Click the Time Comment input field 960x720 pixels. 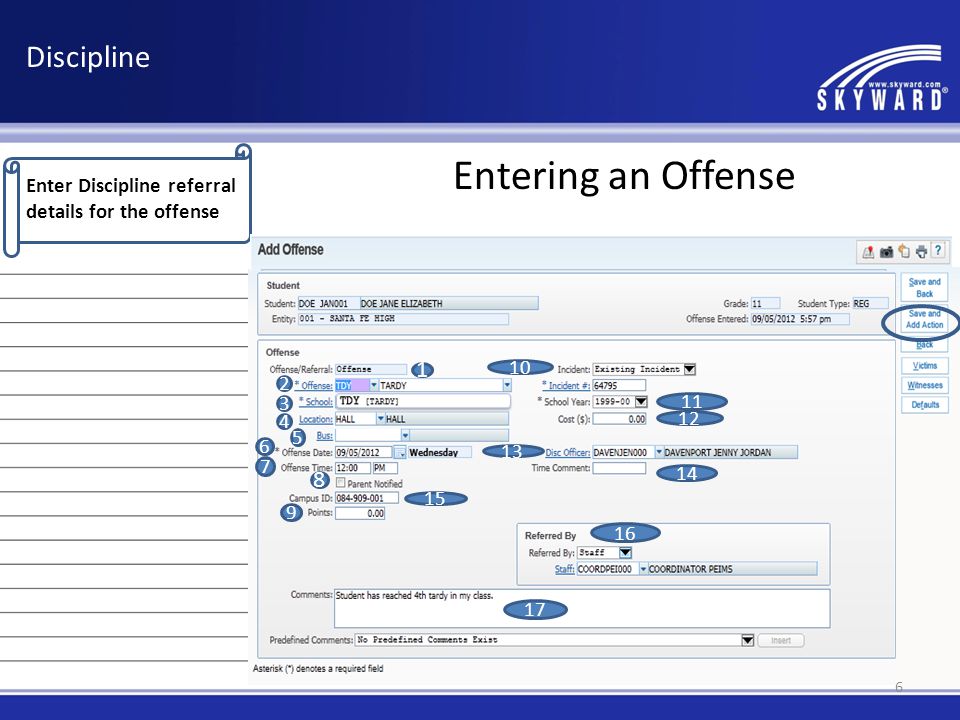[619, 468]
